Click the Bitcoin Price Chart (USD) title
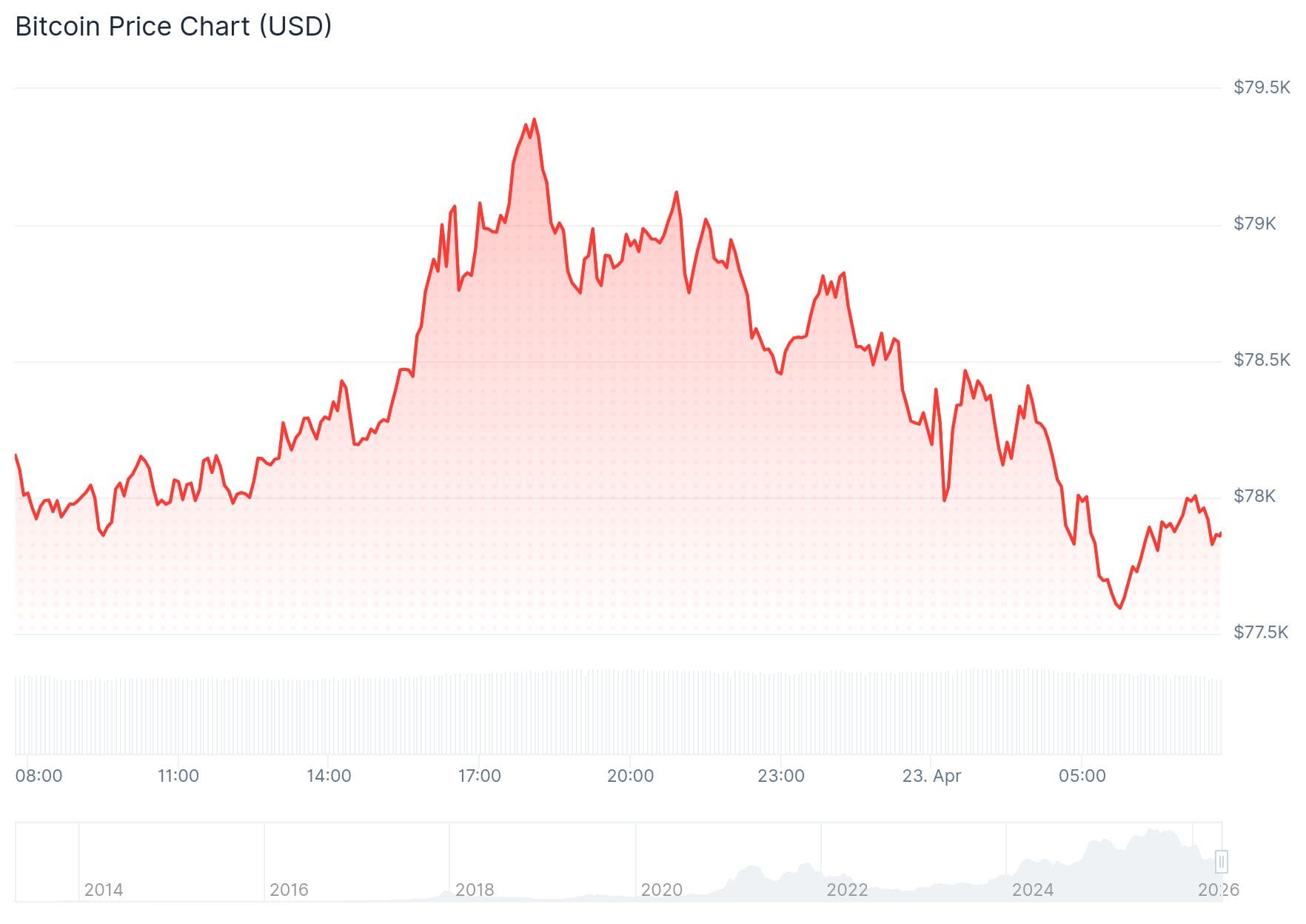Viewport: 1306px width, 924px height. (x=173, y=27)
